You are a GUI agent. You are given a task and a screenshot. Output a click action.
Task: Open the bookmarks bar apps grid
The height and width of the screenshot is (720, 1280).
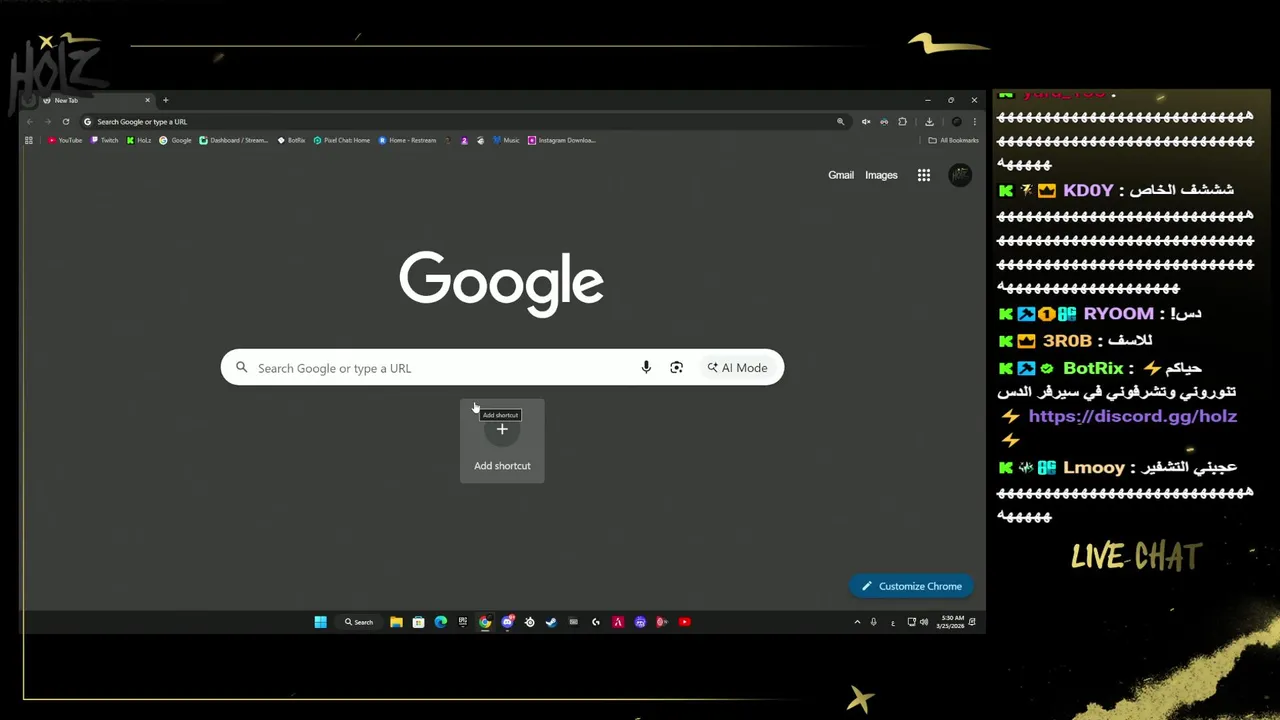click(29, 140)
